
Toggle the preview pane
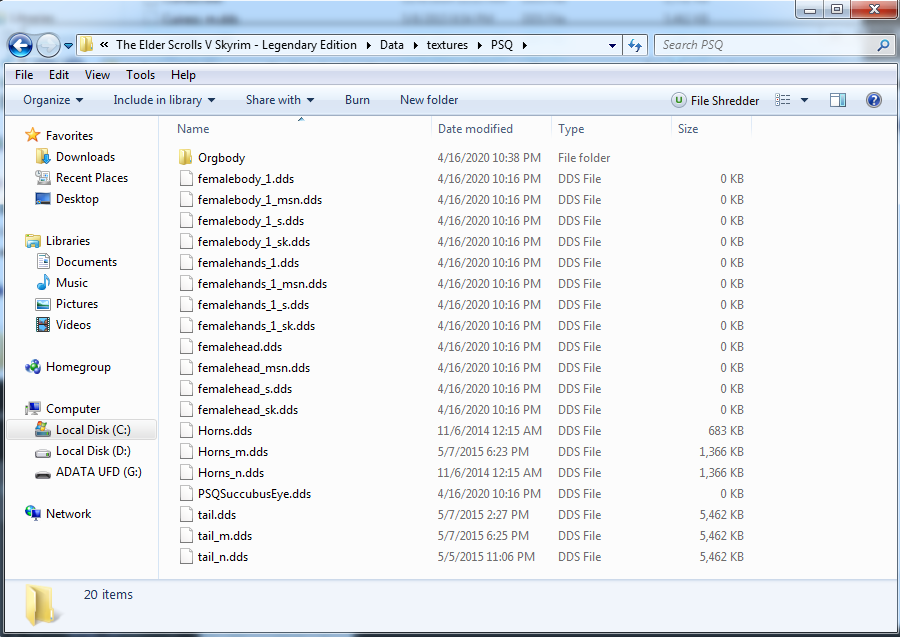(837, 100)
